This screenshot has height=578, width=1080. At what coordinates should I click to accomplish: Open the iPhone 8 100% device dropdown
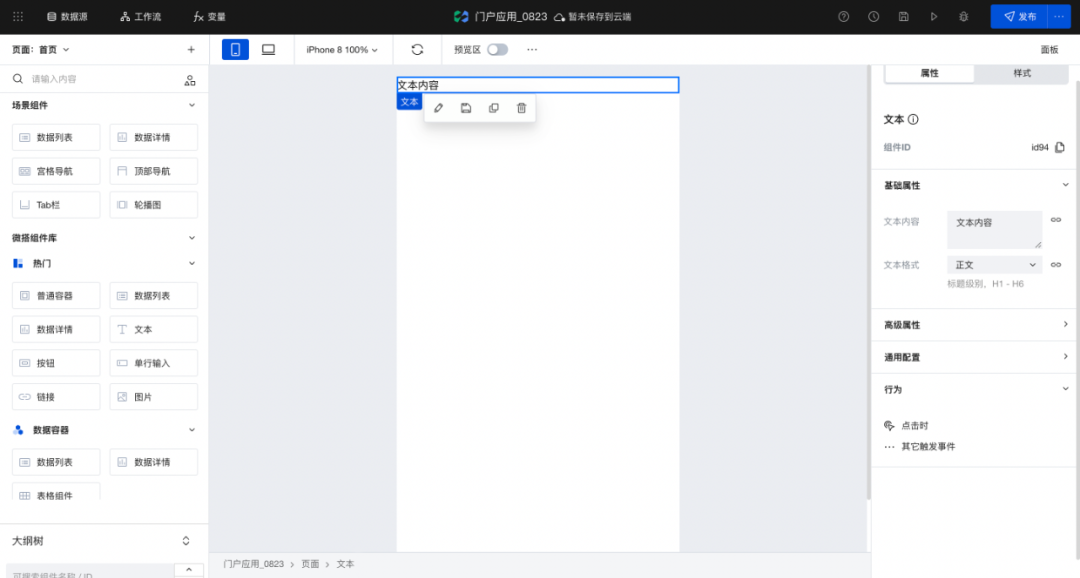click(342, 50)
